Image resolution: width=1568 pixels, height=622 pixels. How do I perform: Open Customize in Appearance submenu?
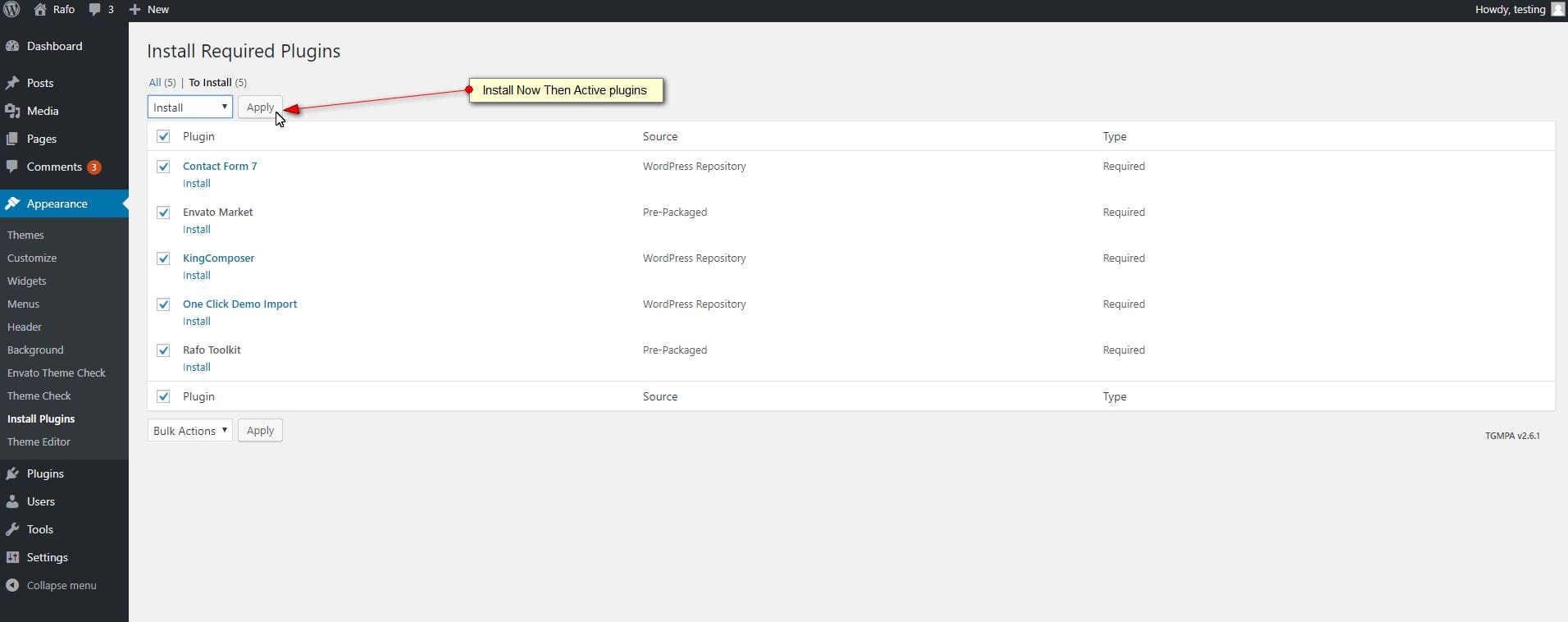coord(32,258)
